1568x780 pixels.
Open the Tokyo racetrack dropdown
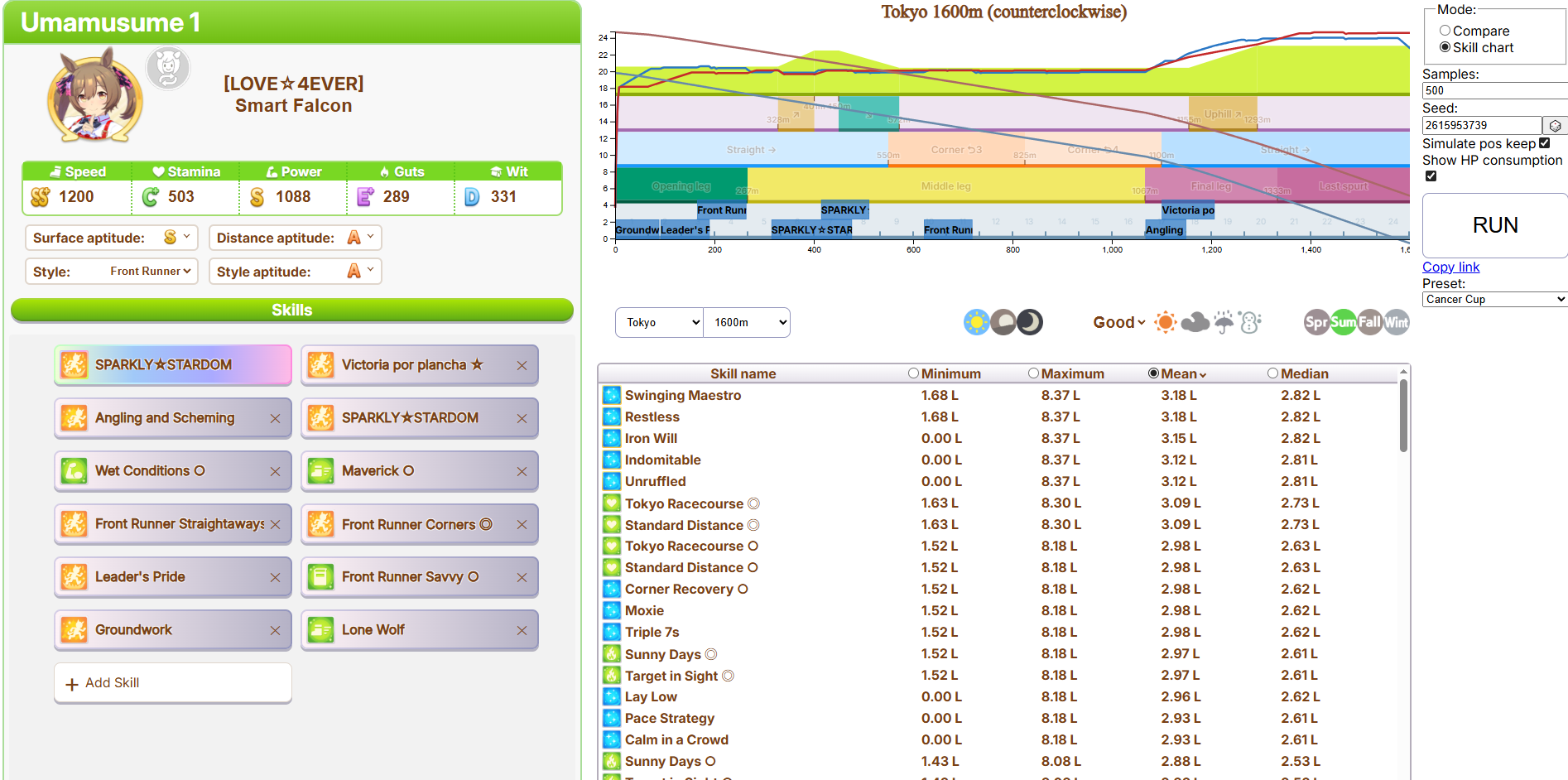pos(660,323)
